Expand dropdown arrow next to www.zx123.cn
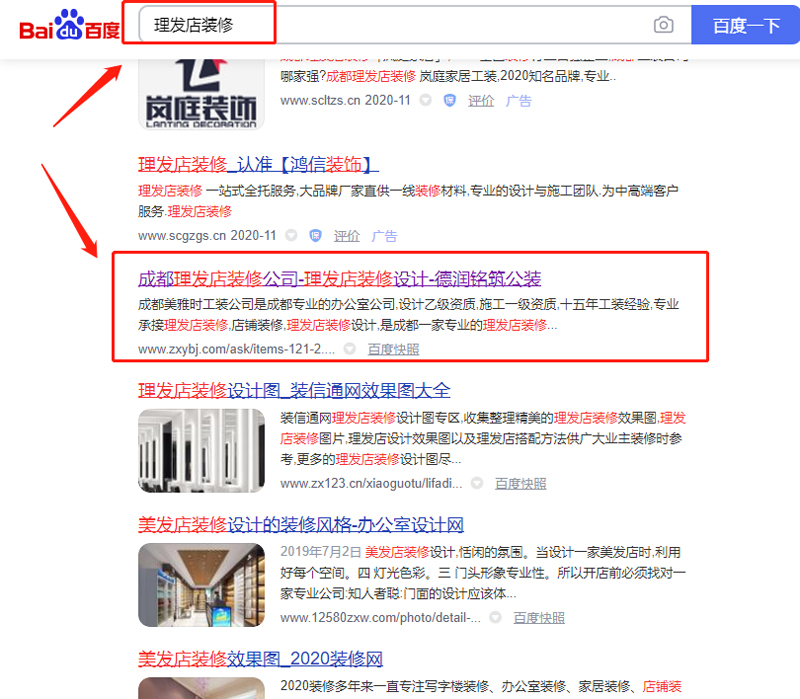Image resolution: width=800 pixels, height=699 pixels. pos(477,484)
